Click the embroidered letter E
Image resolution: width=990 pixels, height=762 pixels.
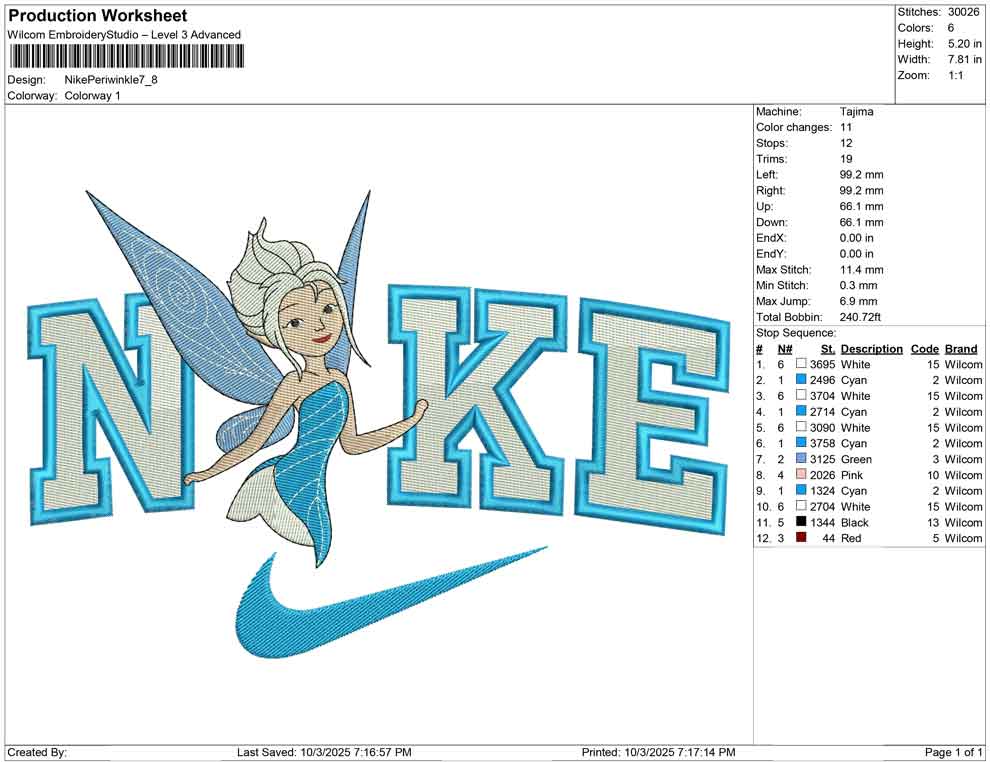tap(650, 410)
